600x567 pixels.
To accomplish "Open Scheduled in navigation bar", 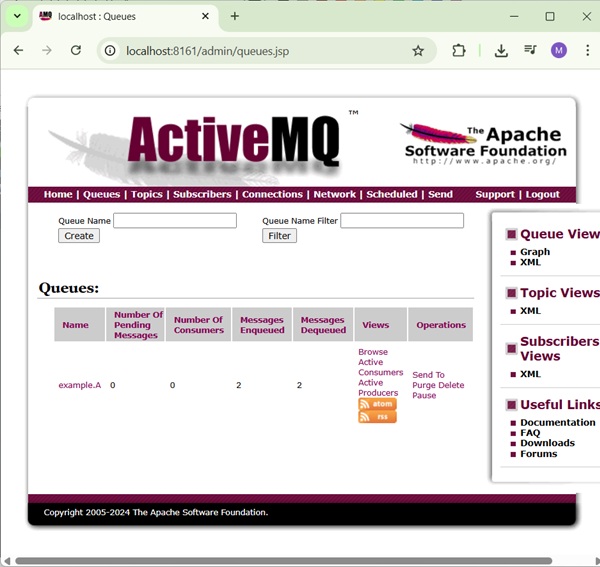I will coord(392,194).
